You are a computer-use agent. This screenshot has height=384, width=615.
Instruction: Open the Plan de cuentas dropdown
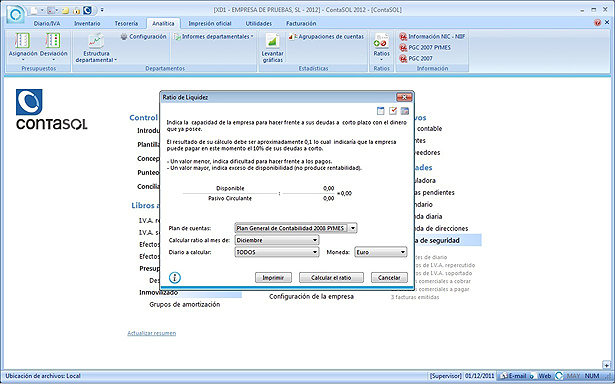pos(353,228)
